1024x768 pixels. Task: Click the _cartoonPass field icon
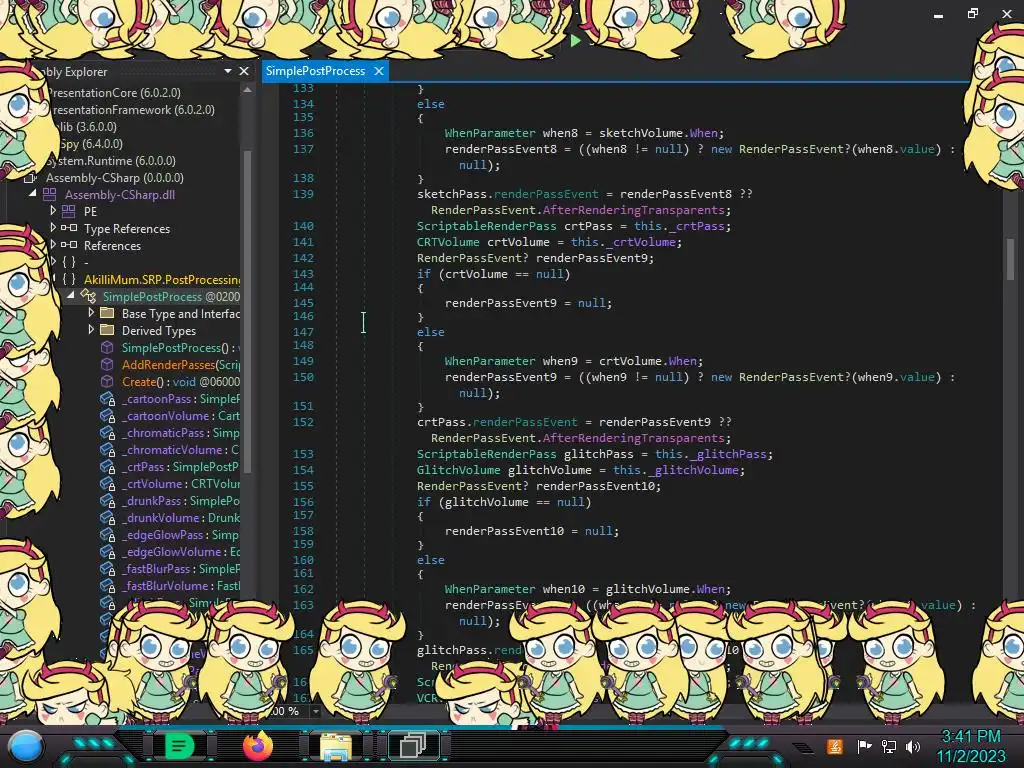108,399
